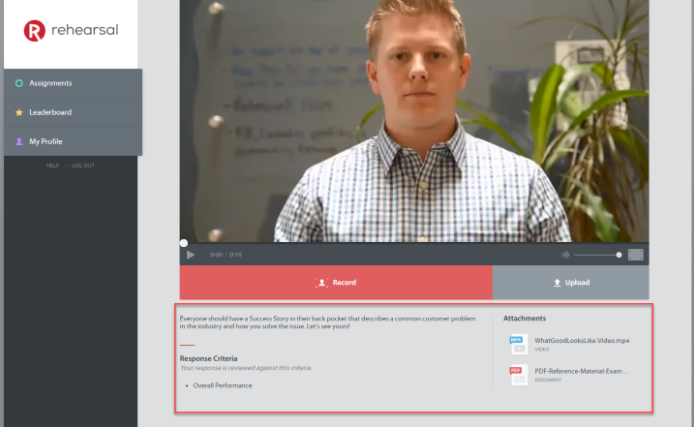Adjust the volume slider handle
This screenshot has height=427, width=694.
click(619, 255)
